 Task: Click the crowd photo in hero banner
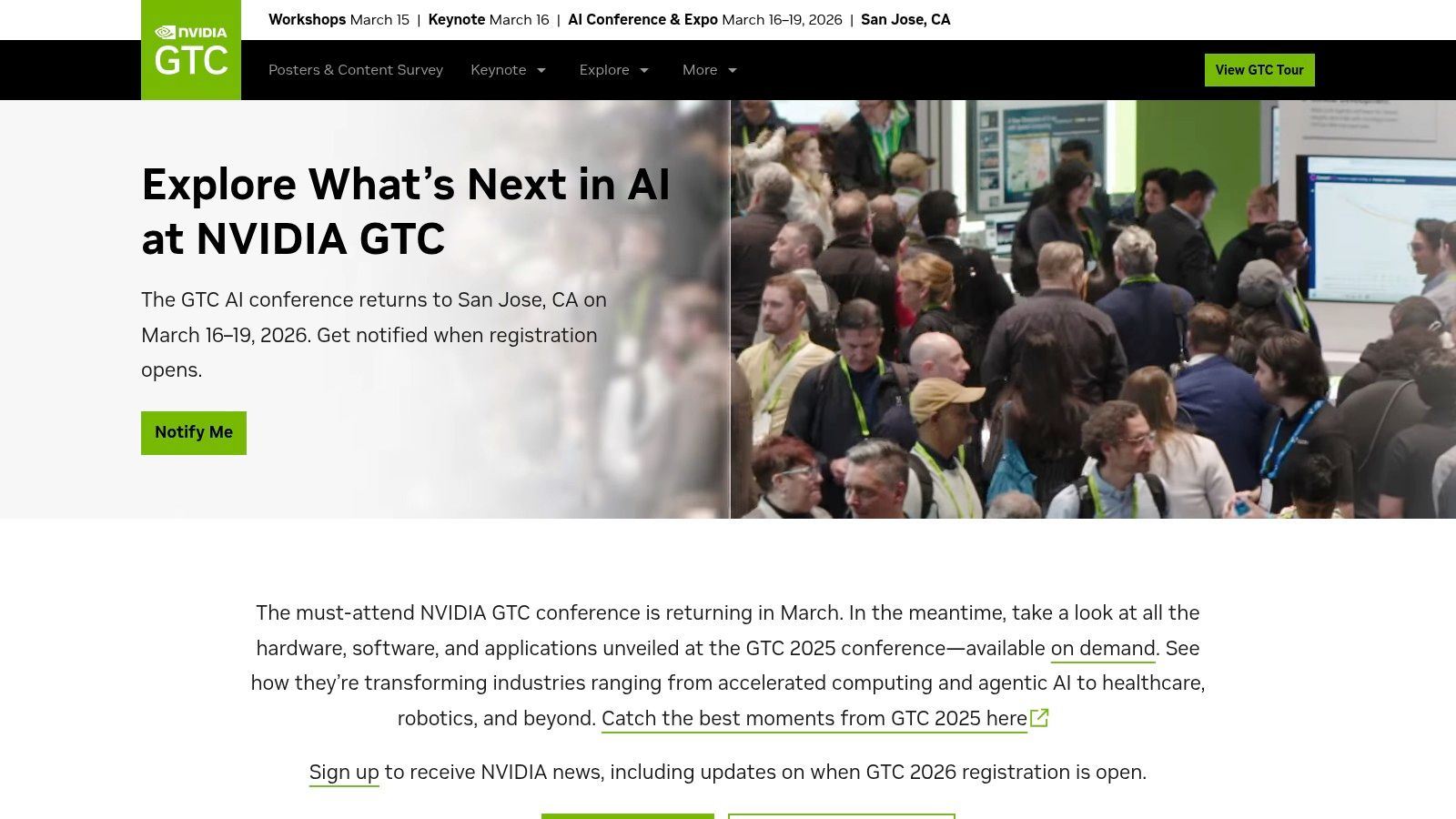(x=1092, y=309)
